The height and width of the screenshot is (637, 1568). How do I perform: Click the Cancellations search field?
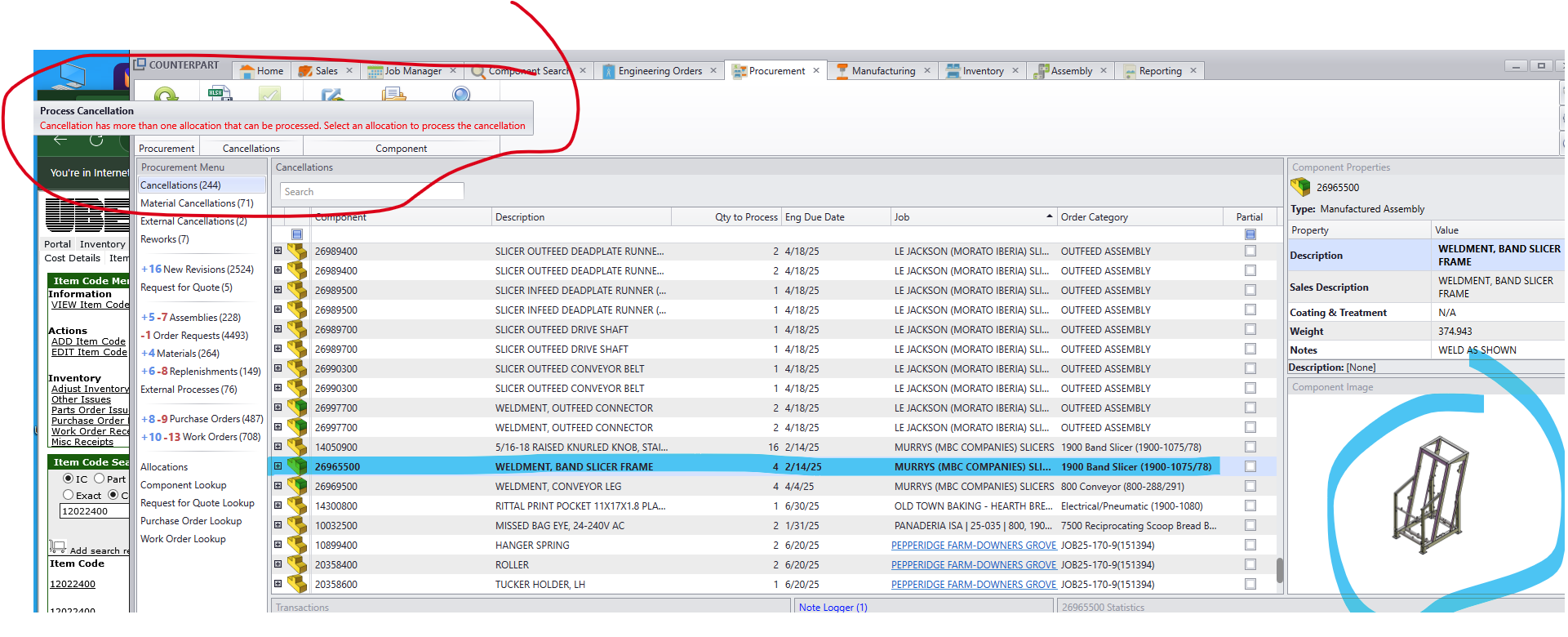372,191
